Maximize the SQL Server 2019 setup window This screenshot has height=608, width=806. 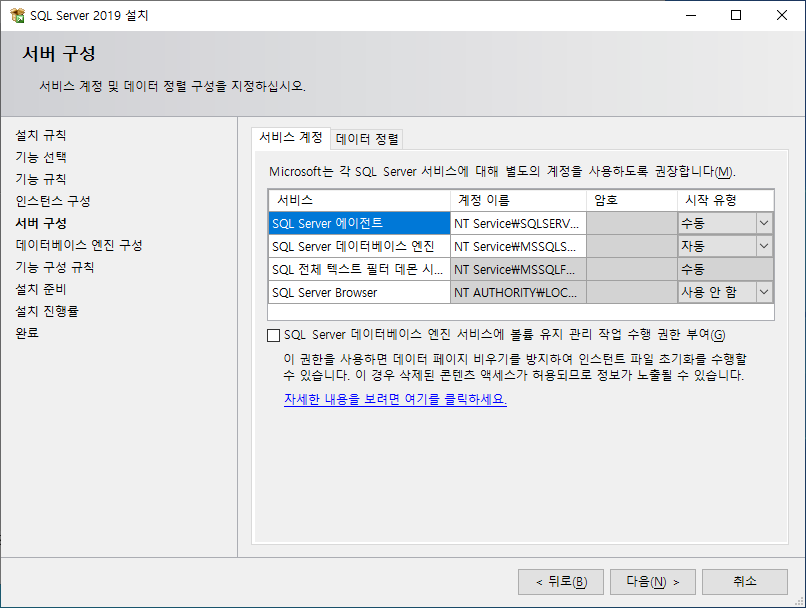point(736,15)
